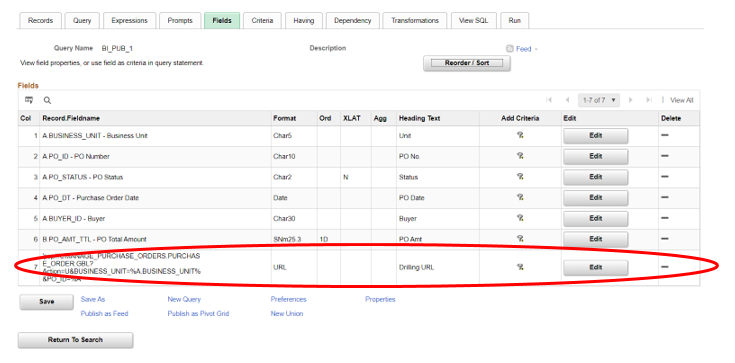The image size is (735, 363).
Task: Click the Reorder / Sort button
Action: [467, 63]
